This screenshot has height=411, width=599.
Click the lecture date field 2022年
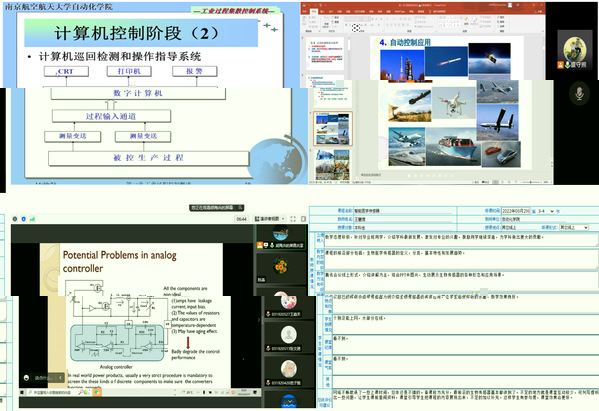(x=516, y=211)
